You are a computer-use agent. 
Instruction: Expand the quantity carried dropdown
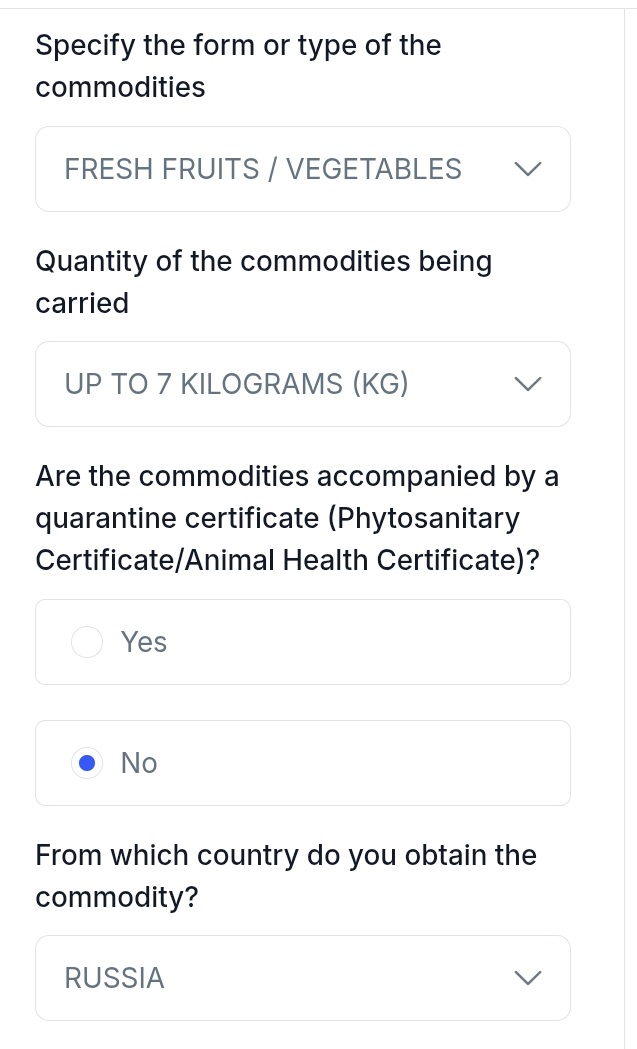302,384
